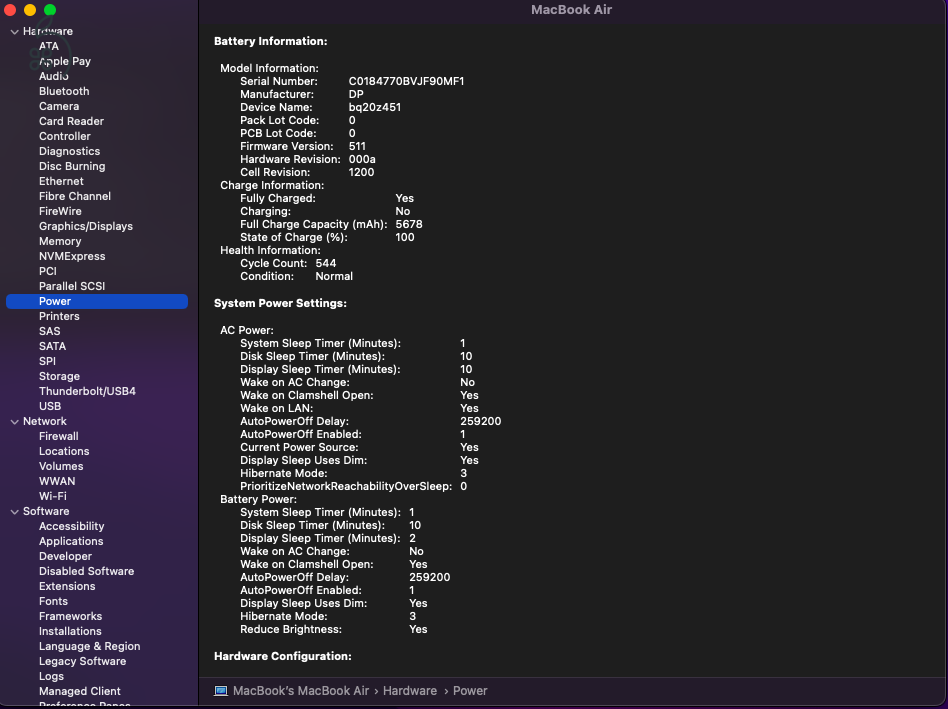Click the green zoom window button
The width and height of the screenshot is (948, 709).
tap(50, 10)
